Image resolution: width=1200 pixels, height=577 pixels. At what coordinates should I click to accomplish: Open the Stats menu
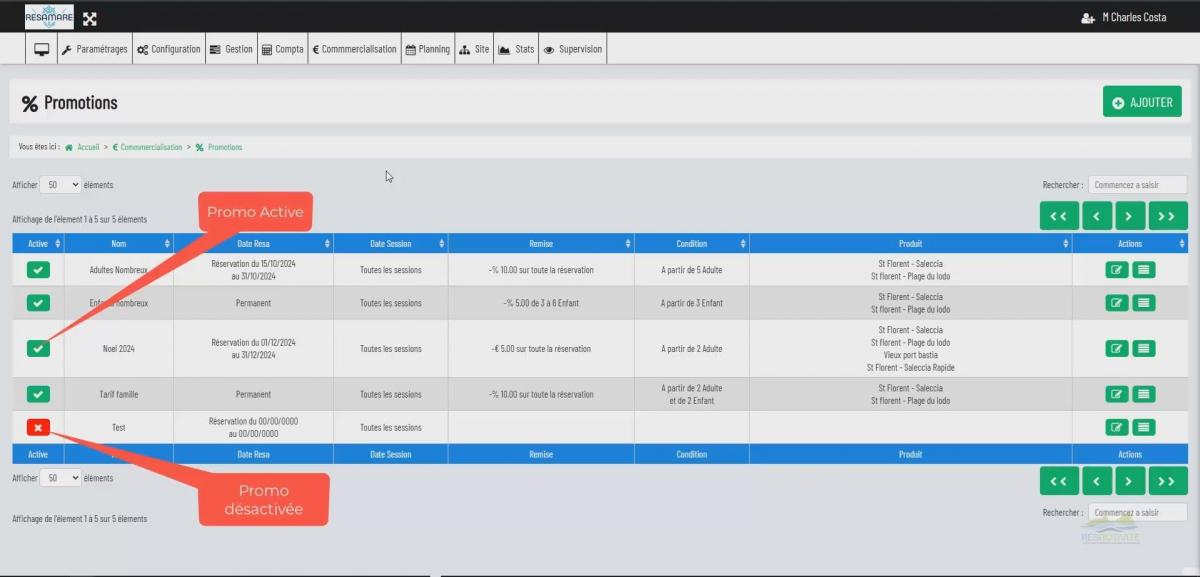click(516, 49)
